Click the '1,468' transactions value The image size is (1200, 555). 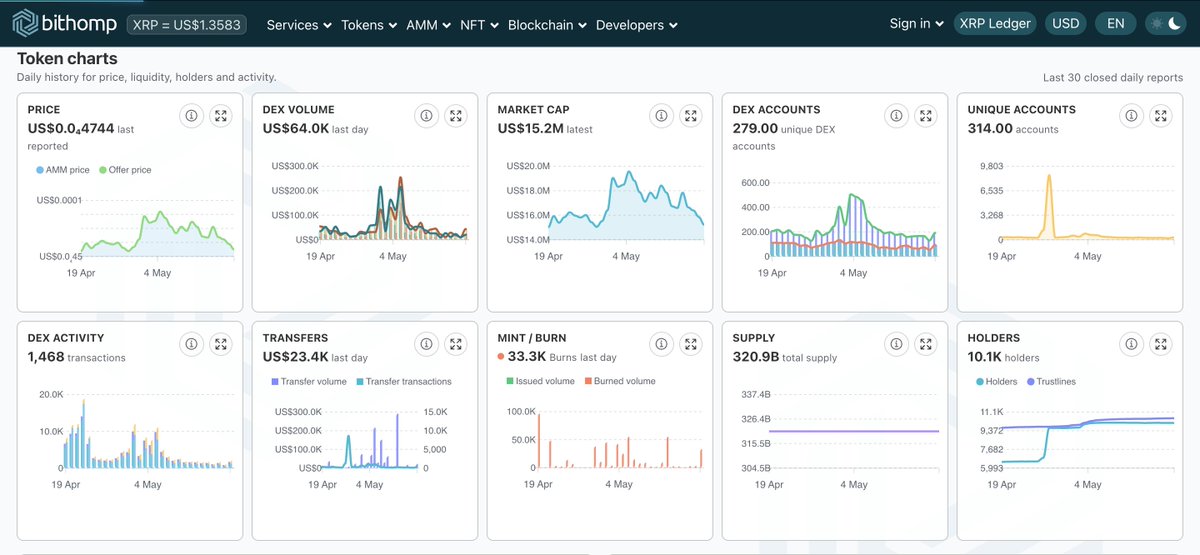(46, 356)
